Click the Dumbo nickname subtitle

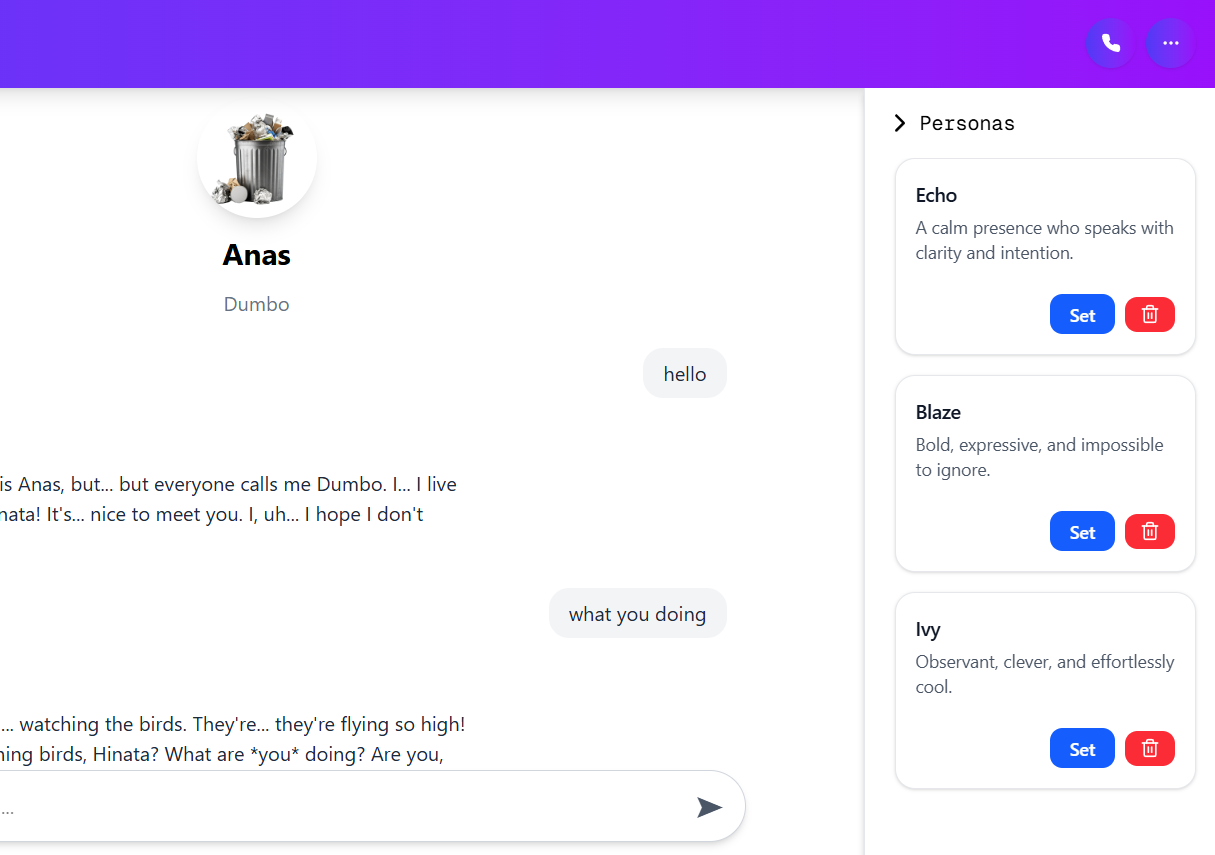[x=257, y=304]
